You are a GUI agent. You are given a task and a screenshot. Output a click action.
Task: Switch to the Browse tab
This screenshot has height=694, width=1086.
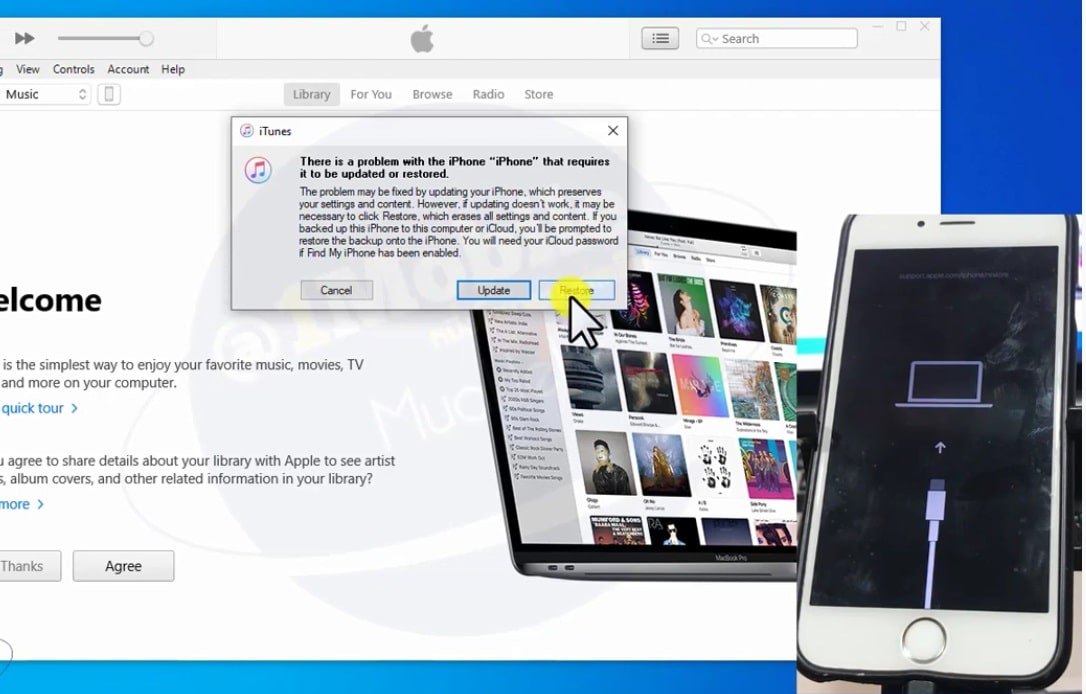432,94
